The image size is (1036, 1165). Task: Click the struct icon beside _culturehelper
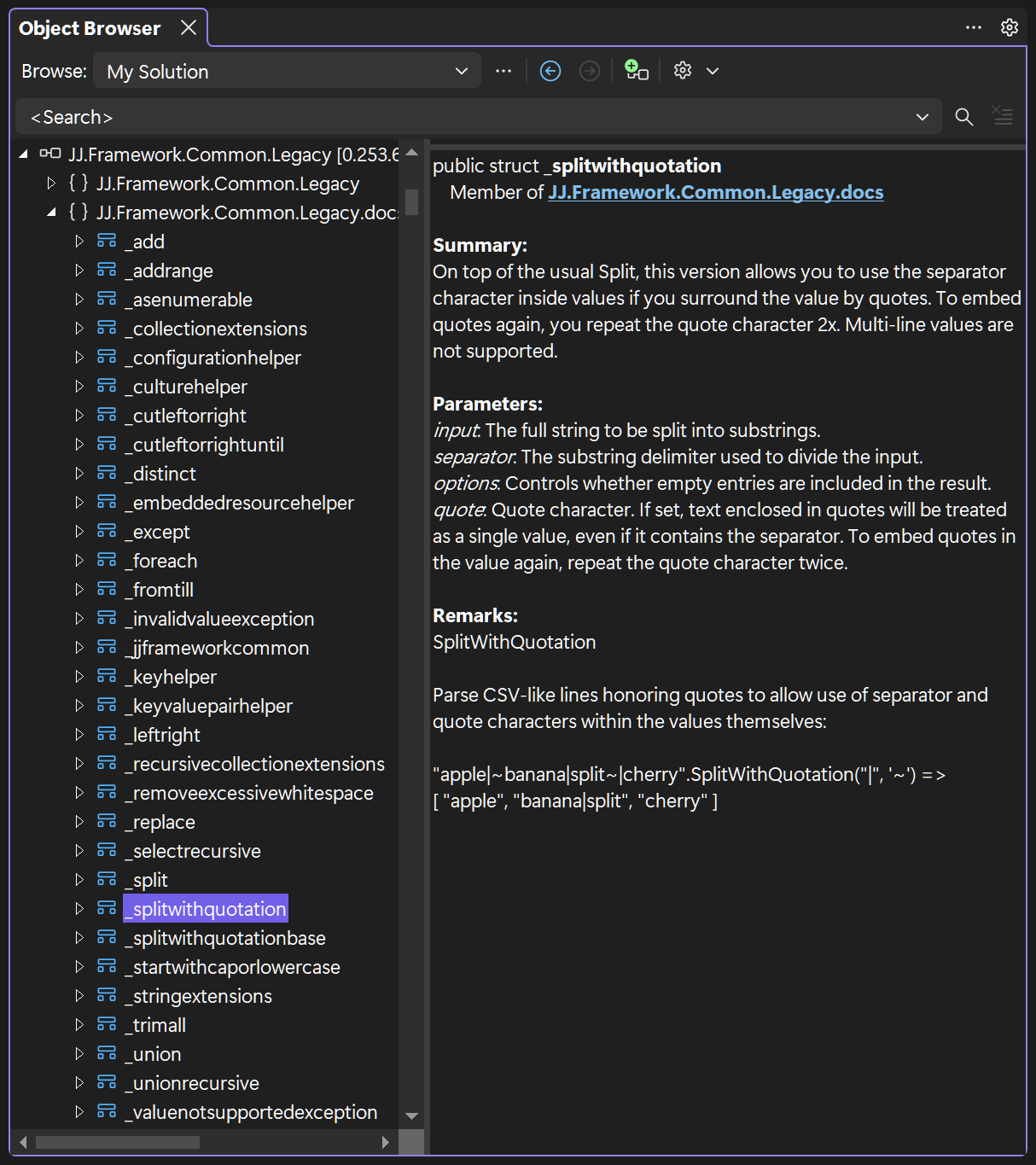pyautogui.click(x=107, y=387)
